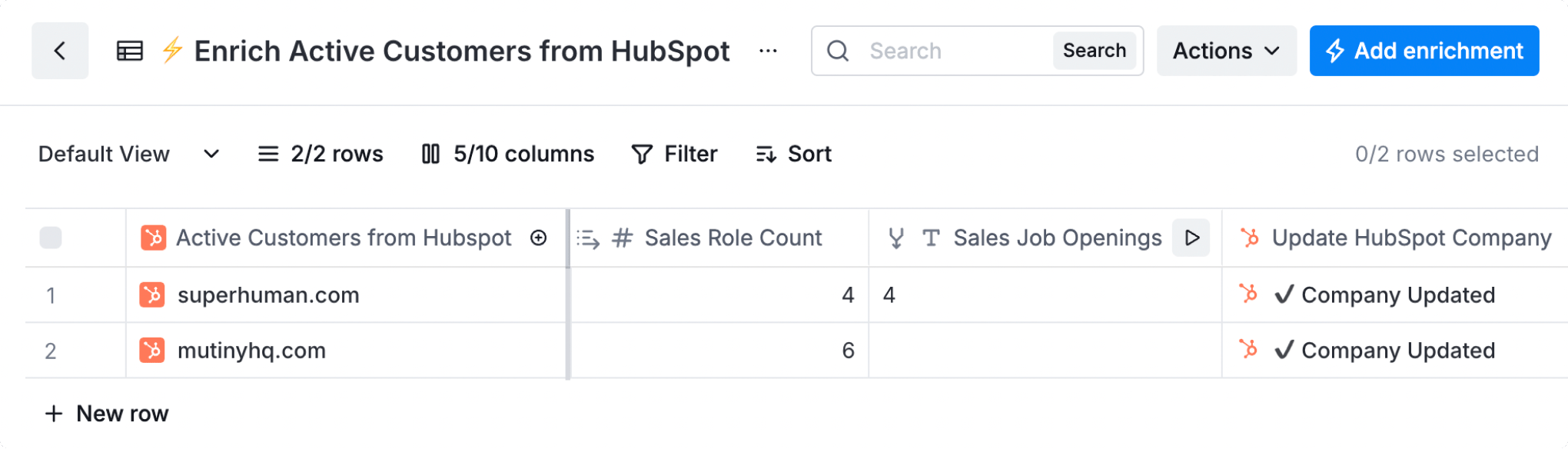Run the Sales Job Openings column play button
The width and height of the screenshot is (1568, 449).
[x=1191, y=238]
